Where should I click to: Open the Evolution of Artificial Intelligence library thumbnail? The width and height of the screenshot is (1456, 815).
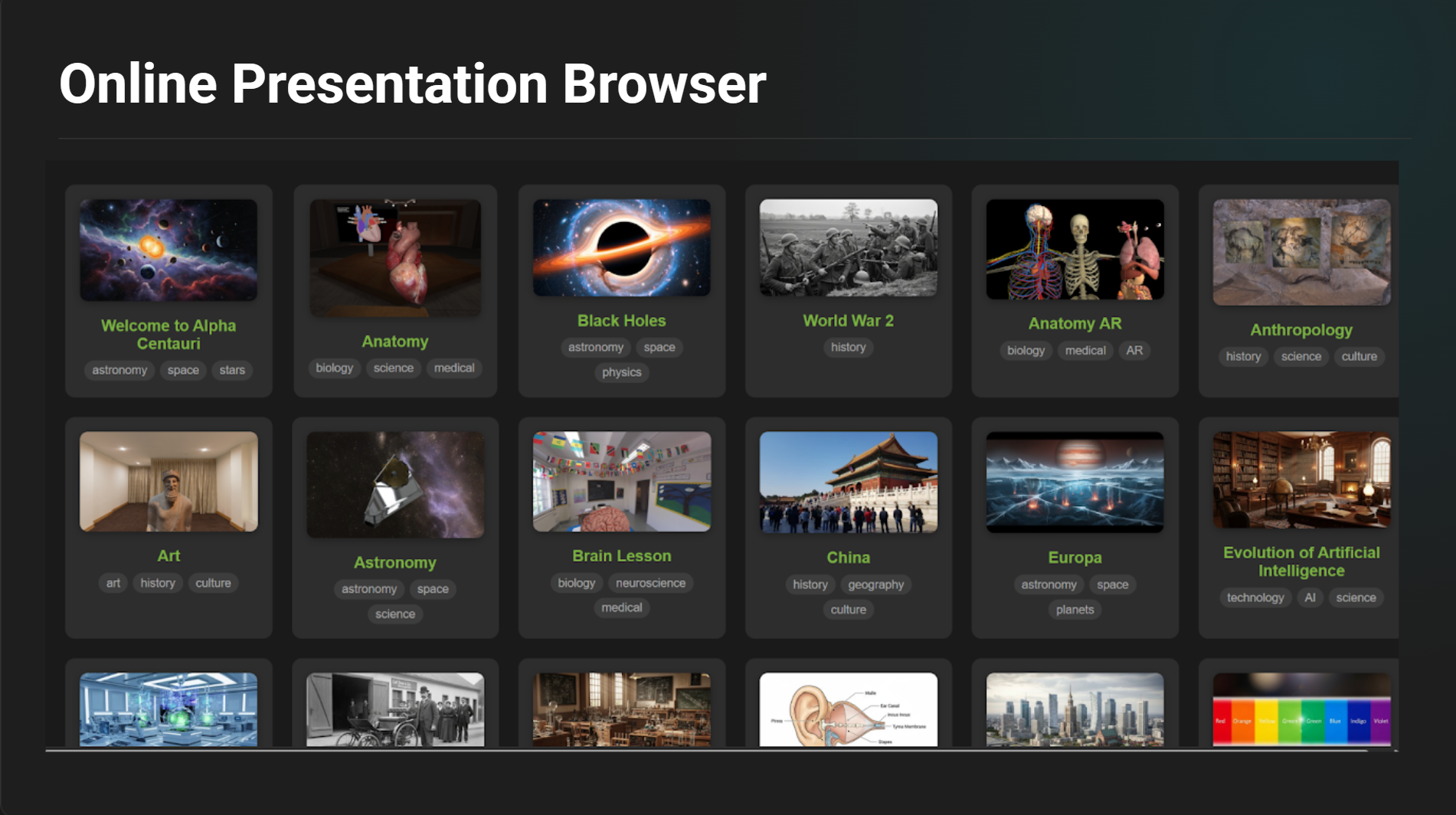[1302, 480]
